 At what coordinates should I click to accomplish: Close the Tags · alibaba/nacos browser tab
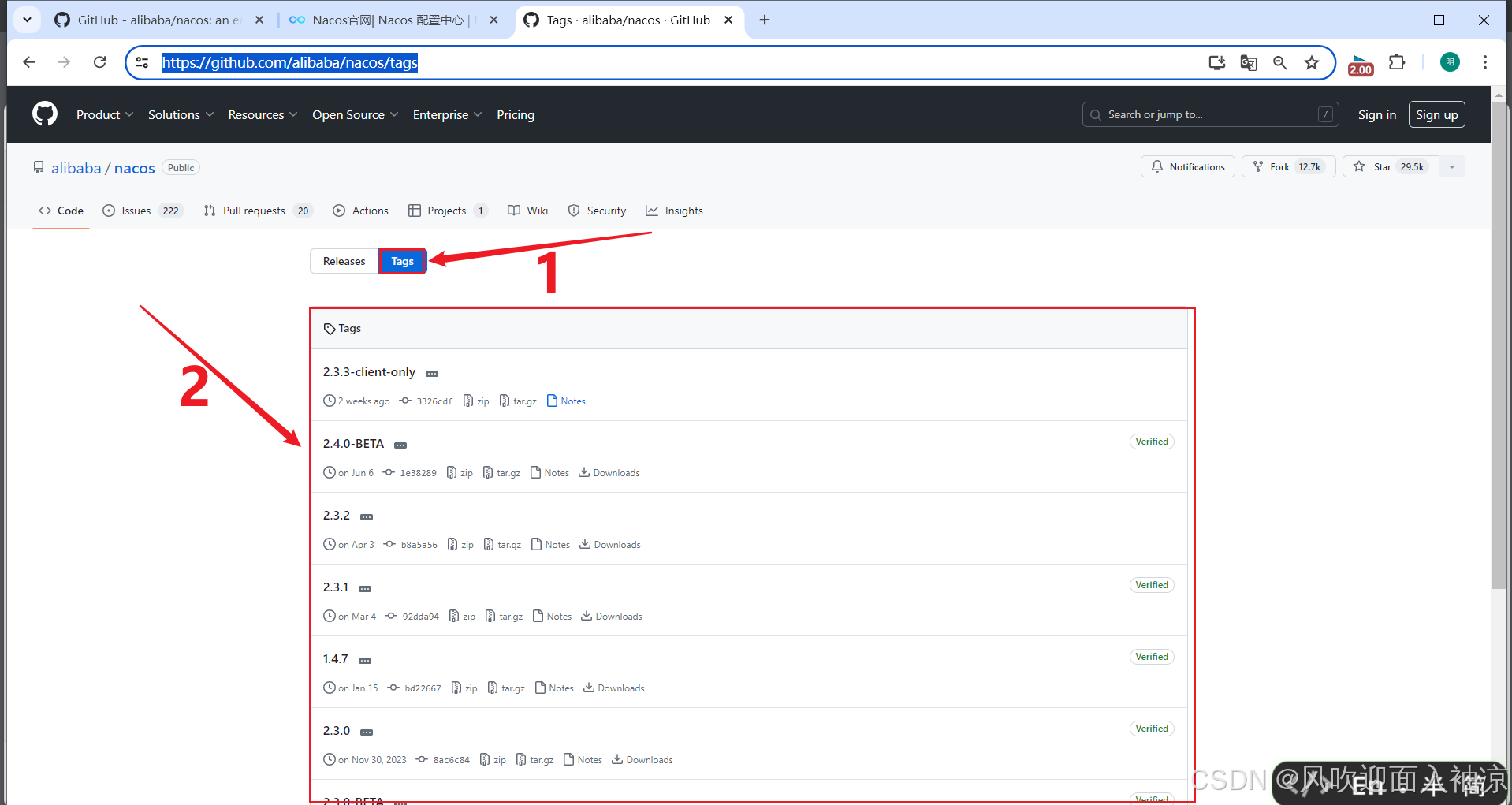pos(728,20)
